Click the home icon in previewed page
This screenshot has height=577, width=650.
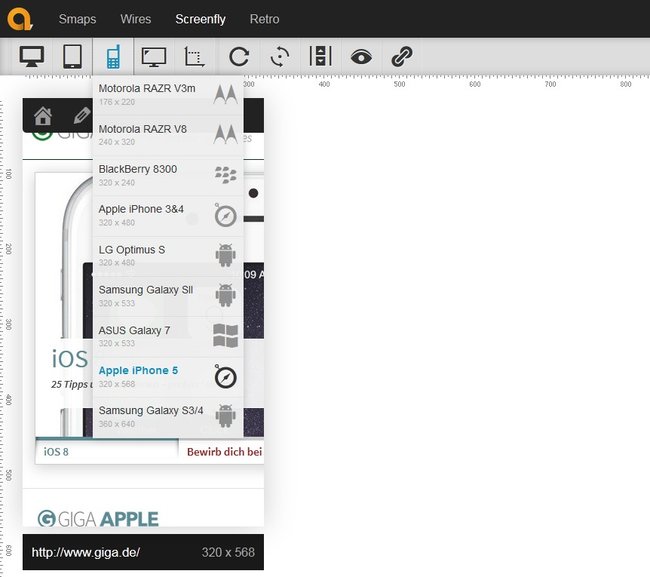tap(43, 116)
